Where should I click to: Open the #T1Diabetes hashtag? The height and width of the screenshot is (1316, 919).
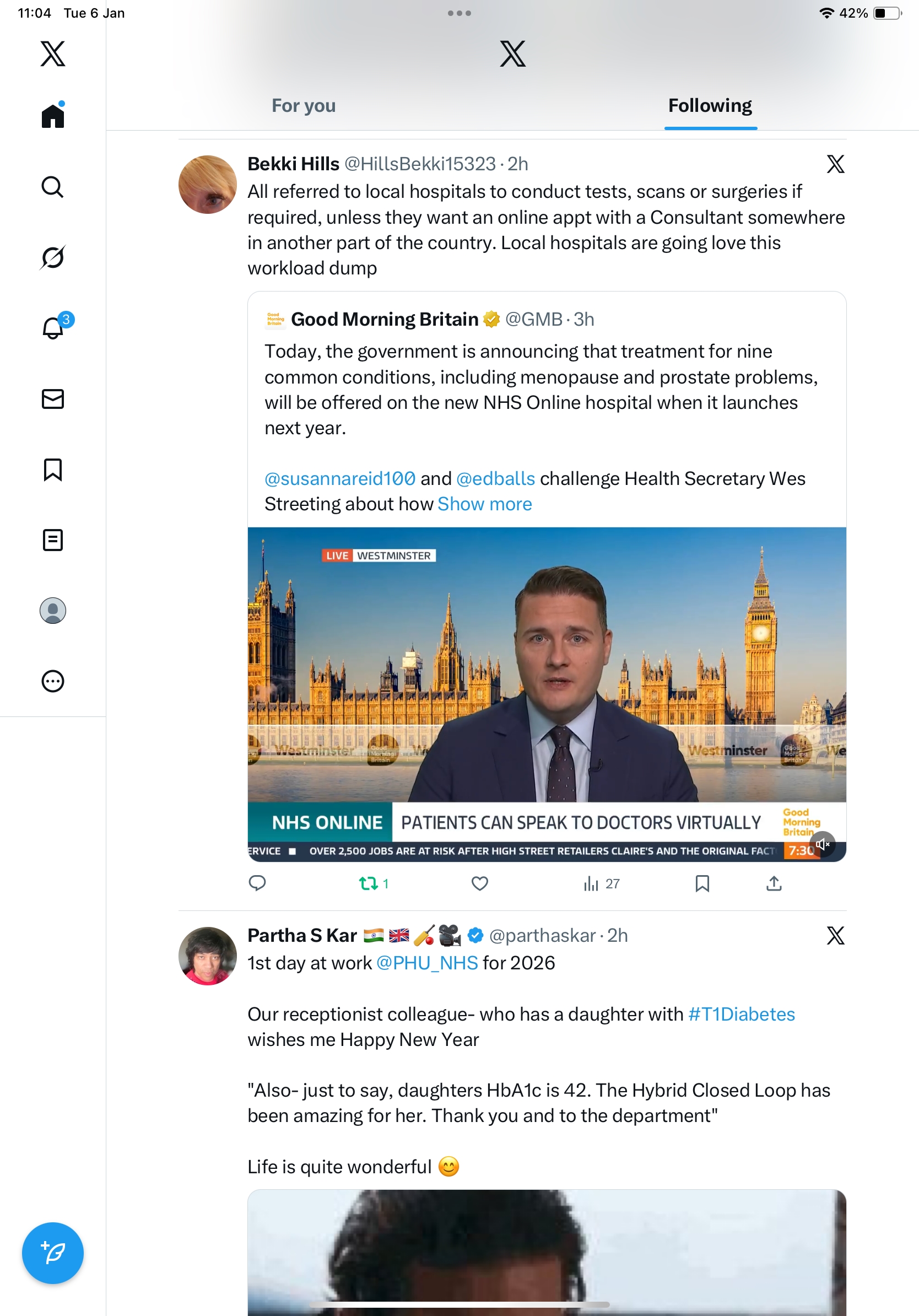click(742, 1014)
